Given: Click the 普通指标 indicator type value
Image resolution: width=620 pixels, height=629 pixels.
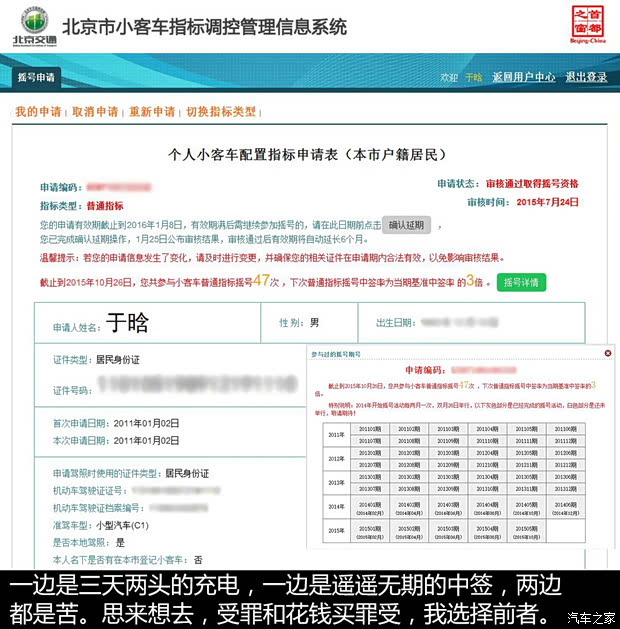Looking at the screenshot, I should pyautogui.click(x=105, y=206).
